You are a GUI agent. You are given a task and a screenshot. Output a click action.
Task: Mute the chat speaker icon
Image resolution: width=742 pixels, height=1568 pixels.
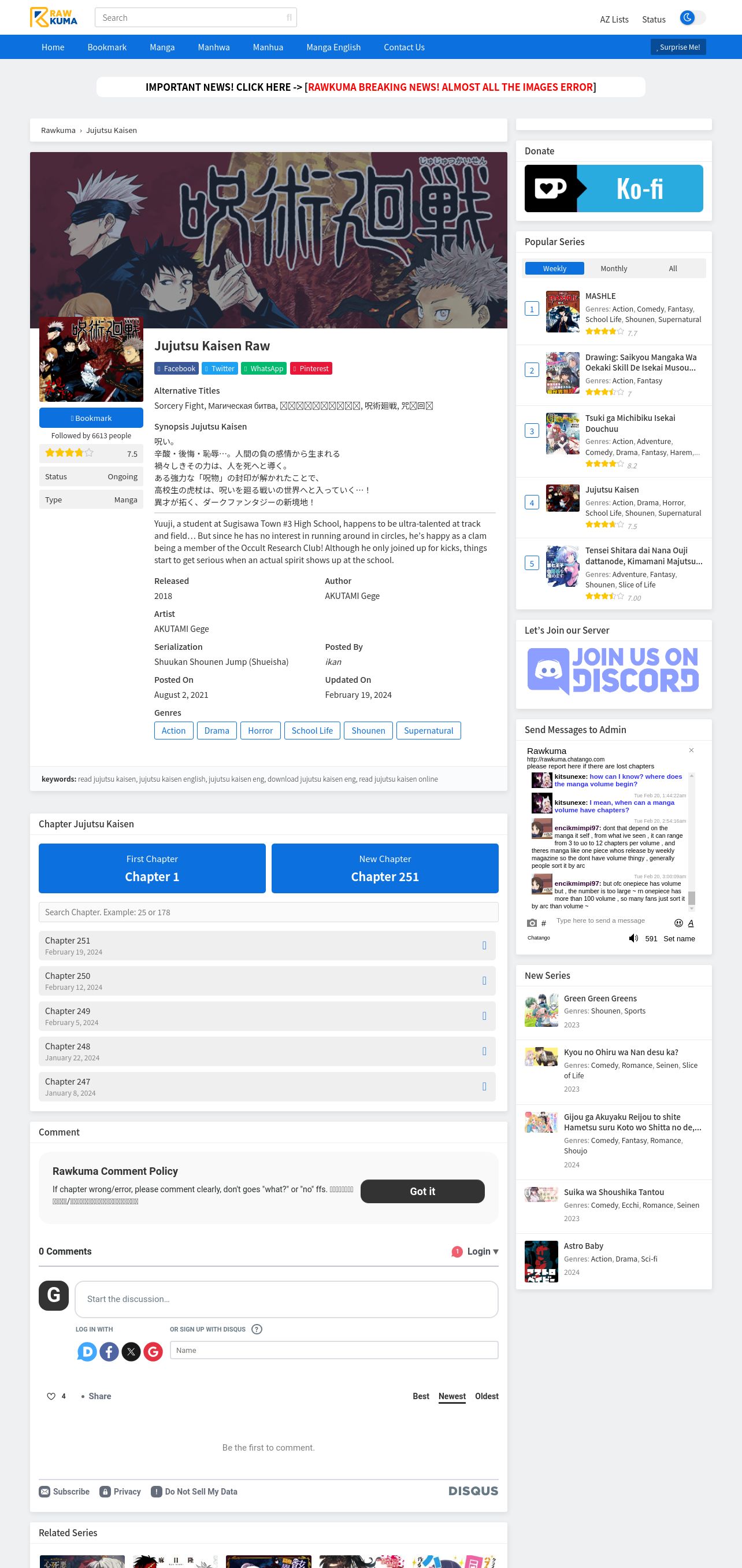[633, 938]
